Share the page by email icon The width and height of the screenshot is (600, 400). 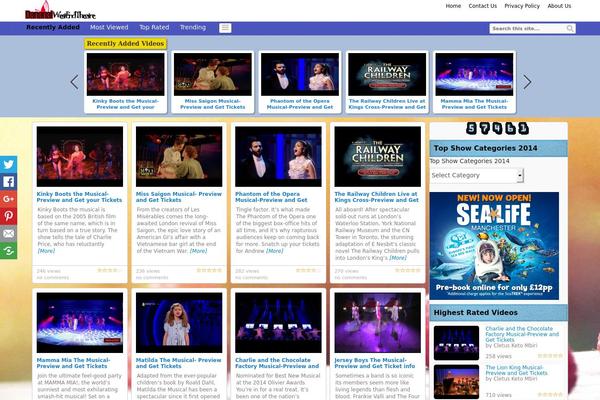point(8,233)
